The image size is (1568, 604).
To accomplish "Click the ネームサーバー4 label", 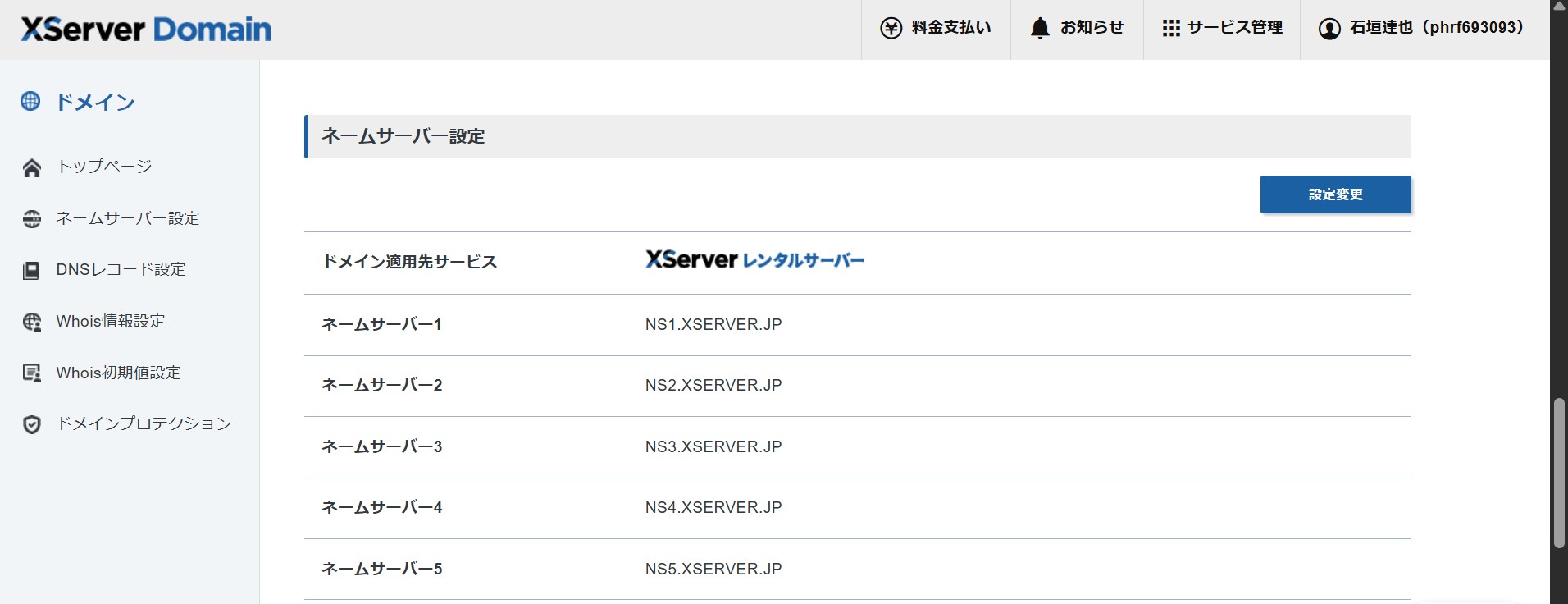I will 381,507.
